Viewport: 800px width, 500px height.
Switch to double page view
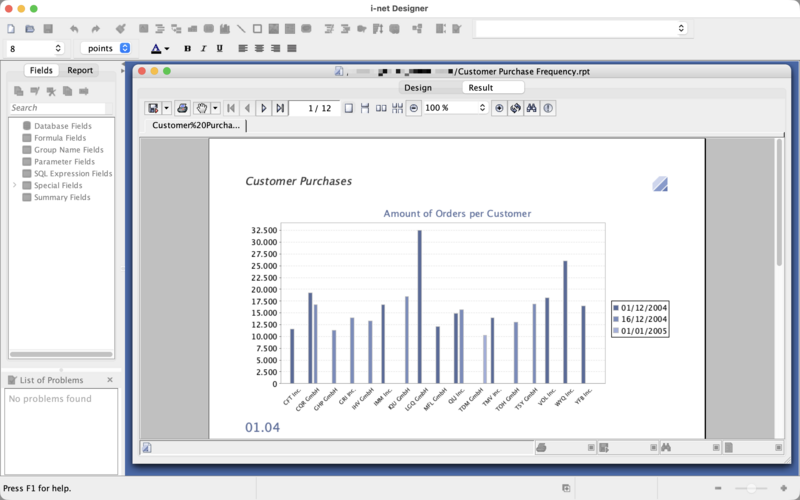coord(381,108)
